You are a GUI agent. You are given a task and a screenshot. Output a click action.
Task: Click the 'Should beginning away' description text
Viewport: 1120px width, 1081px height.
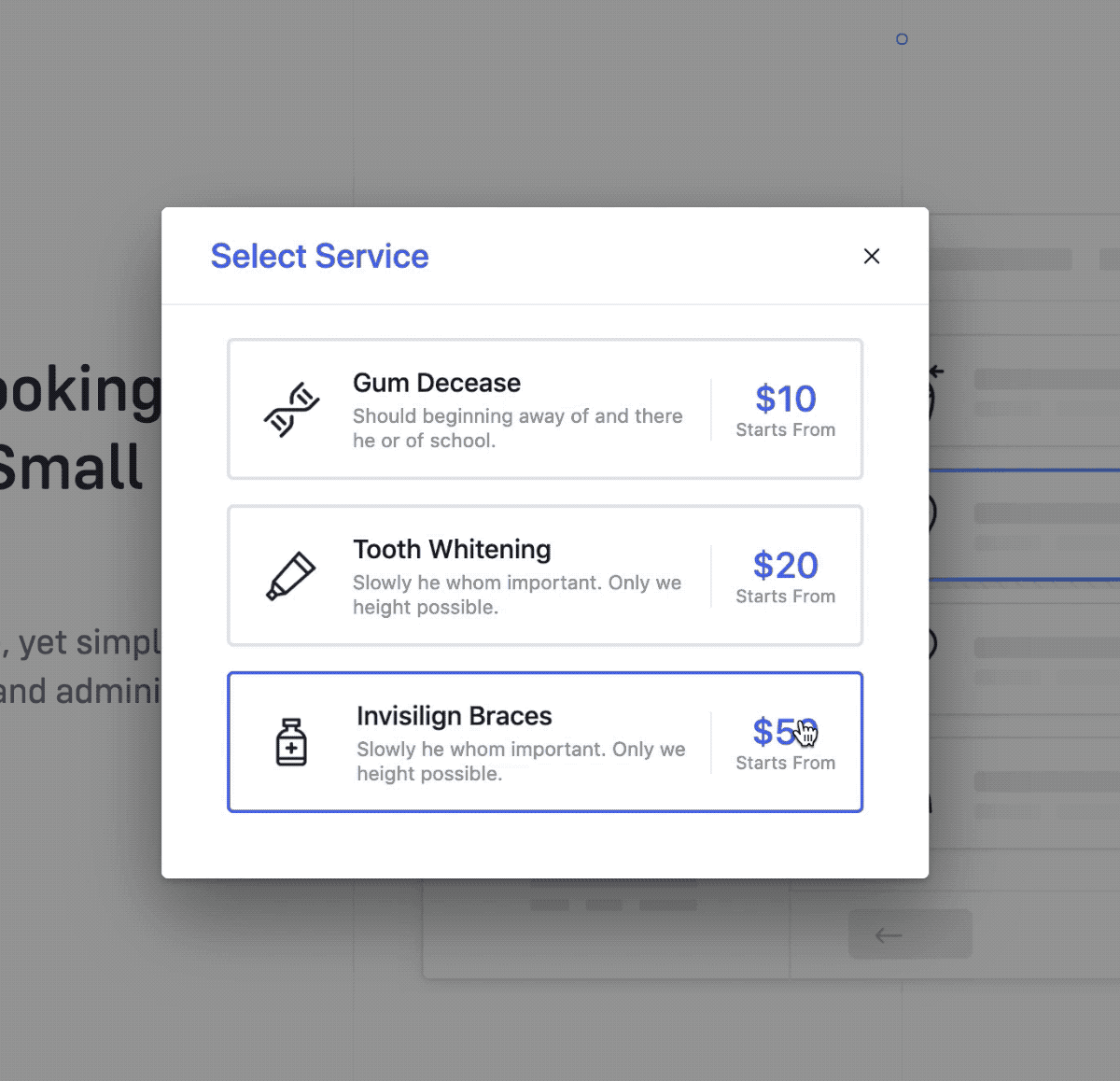click(517, 428)
